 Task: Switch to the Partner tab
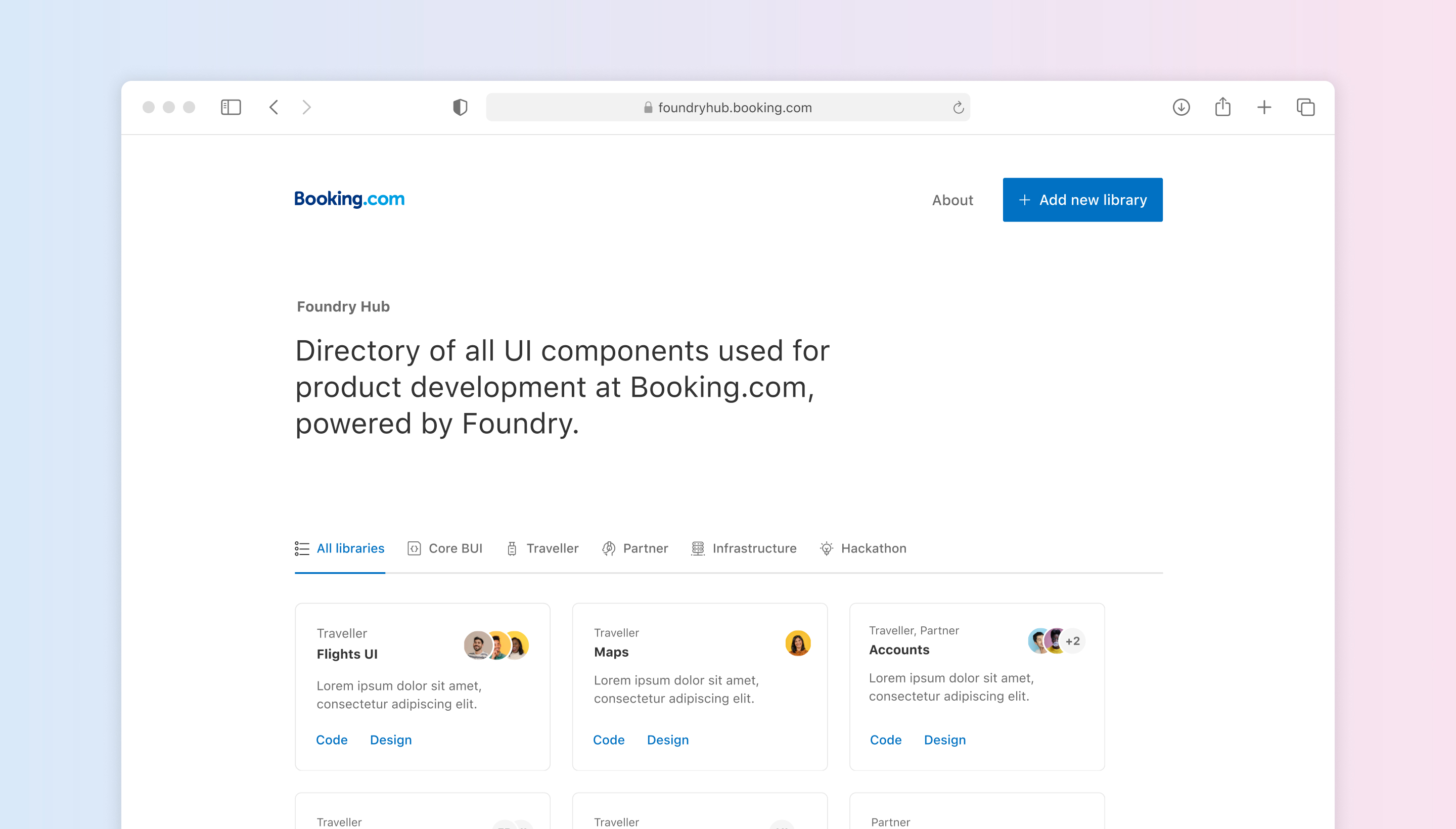635,548
